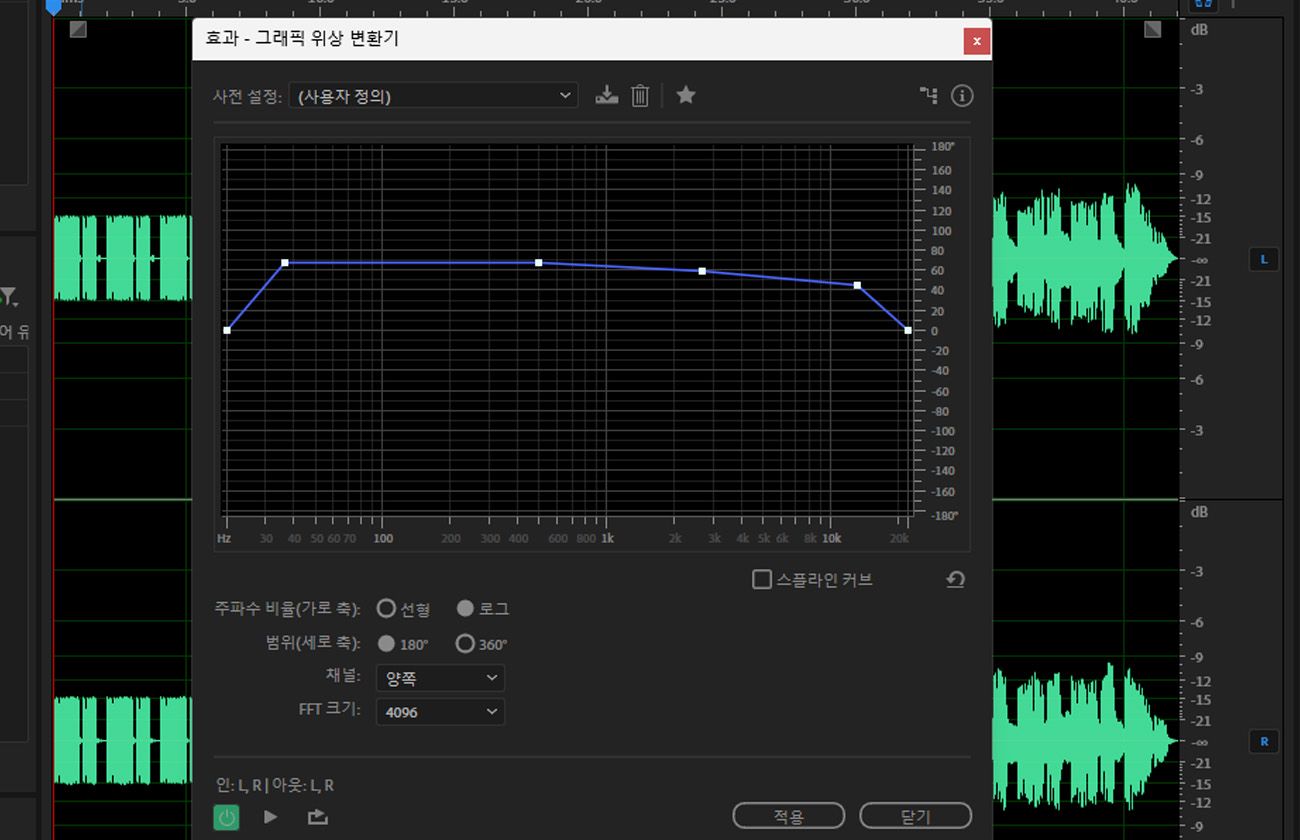1300x840 pixels.
Task: Close the dialog with 닫기 button
Action: coord(915,815)
